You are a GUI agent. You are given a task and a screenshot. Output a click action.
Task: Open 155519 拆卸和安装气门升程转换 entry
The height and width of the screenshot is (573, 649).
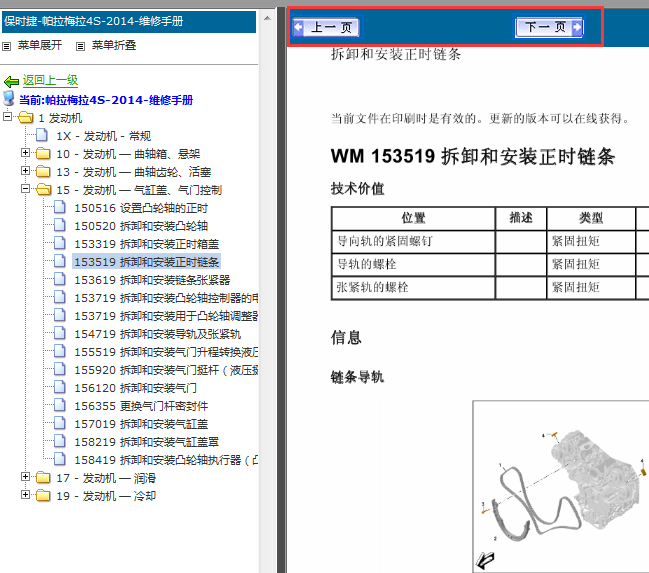[166, 352]
